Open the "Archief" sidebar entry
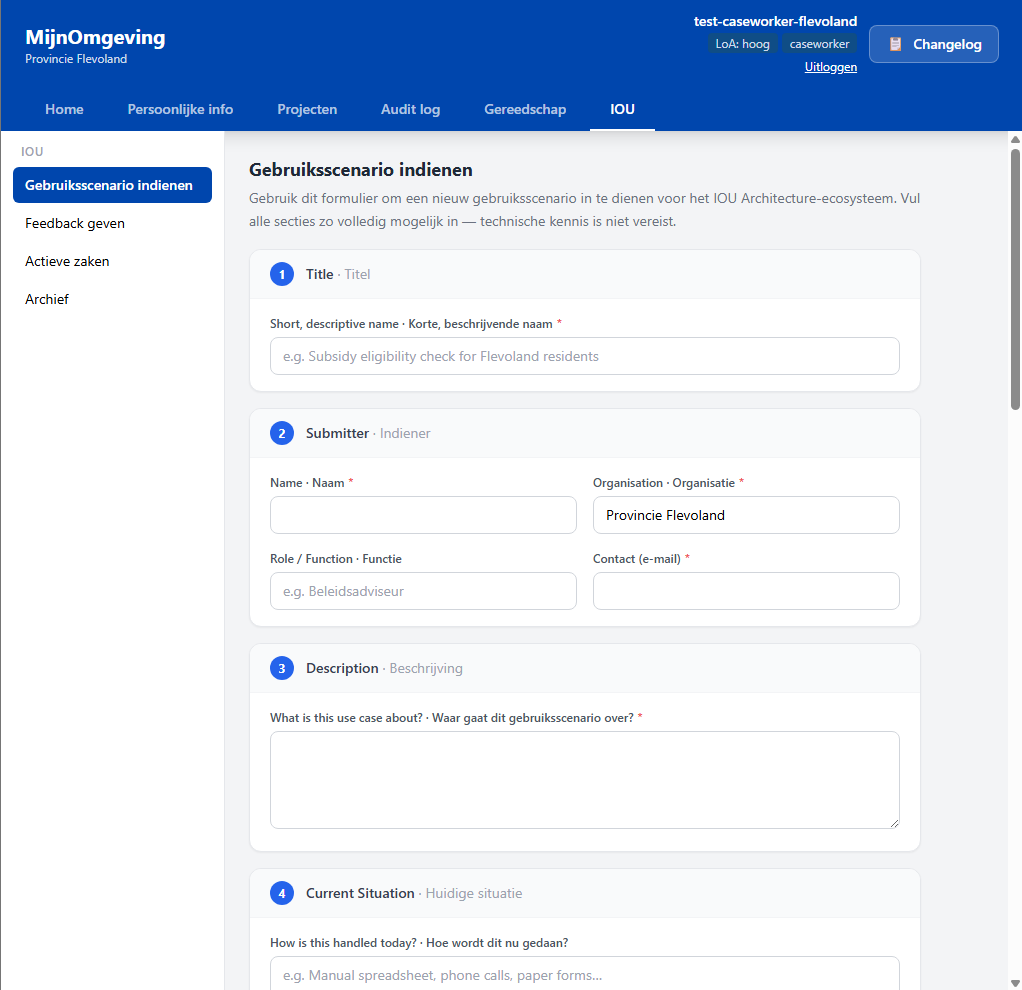 [x=47, y=299]
